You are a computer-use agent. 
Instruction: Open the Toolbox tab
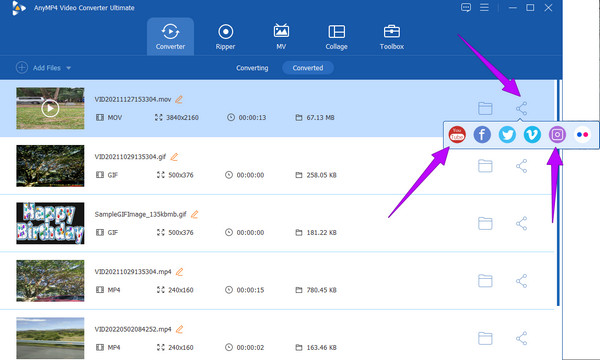pyautogui.click(x=392, y=37)
